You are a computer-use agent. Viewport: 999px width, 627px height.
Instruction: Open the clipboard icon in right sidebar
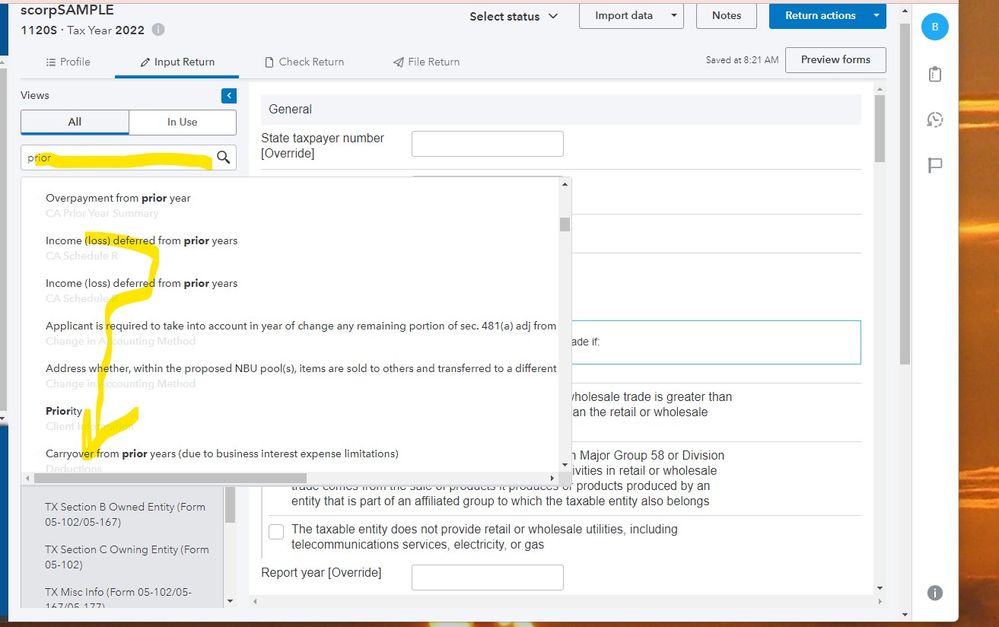coord(935,74)
